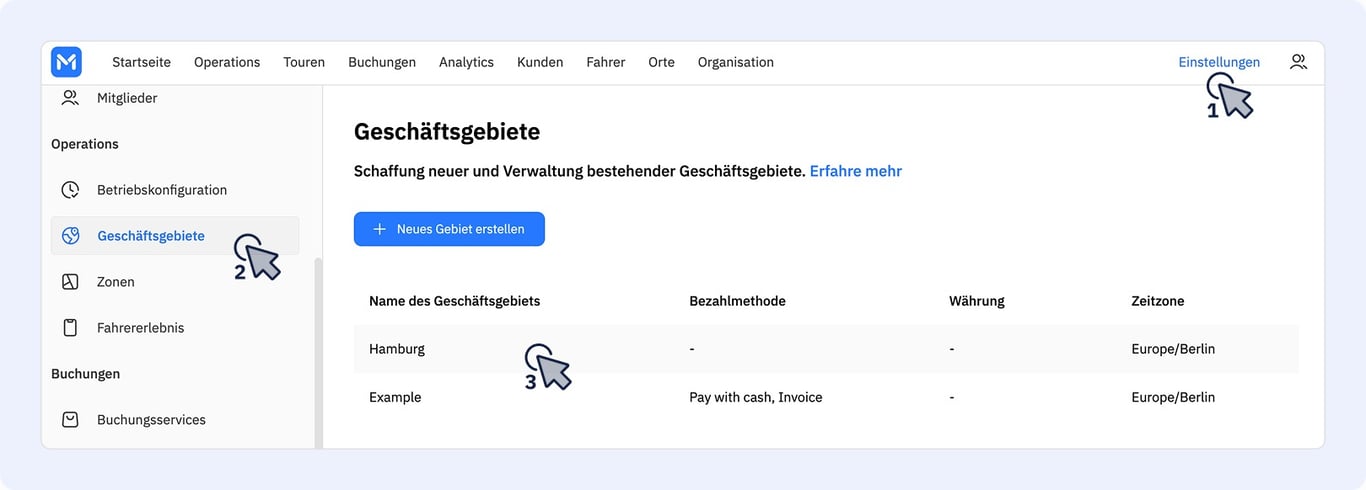Open Einstellungen settings
Image resolution: width=1366 pixels, height=490 pixels.
coord(1219,62)
